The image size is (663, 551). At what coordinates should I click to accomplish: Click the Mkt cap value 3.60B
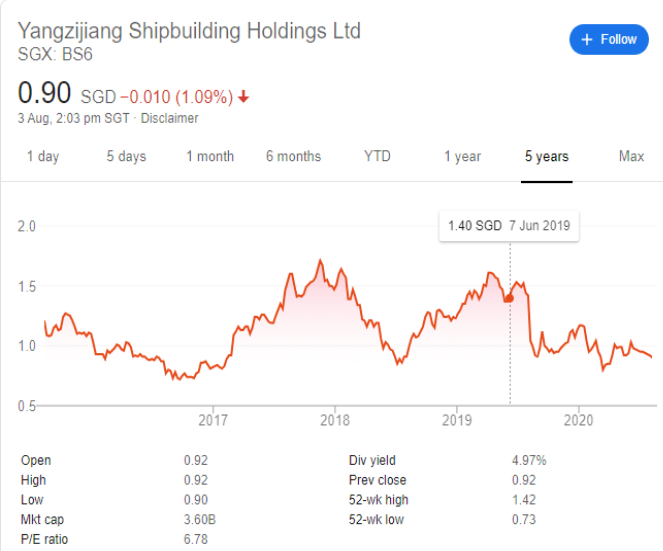tap(200, 520)
